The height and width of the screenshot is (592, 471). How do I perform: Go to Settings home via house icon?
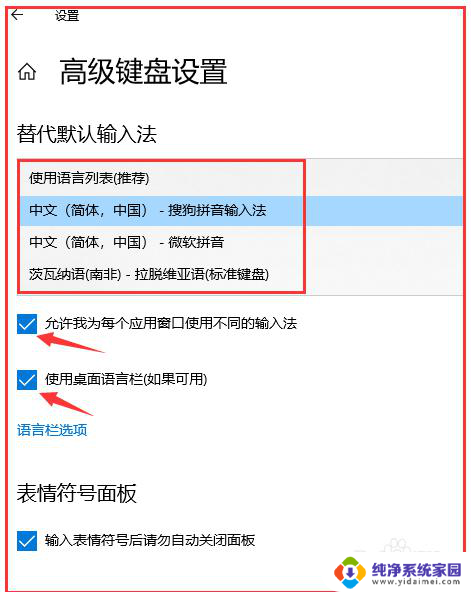(27, 71)
